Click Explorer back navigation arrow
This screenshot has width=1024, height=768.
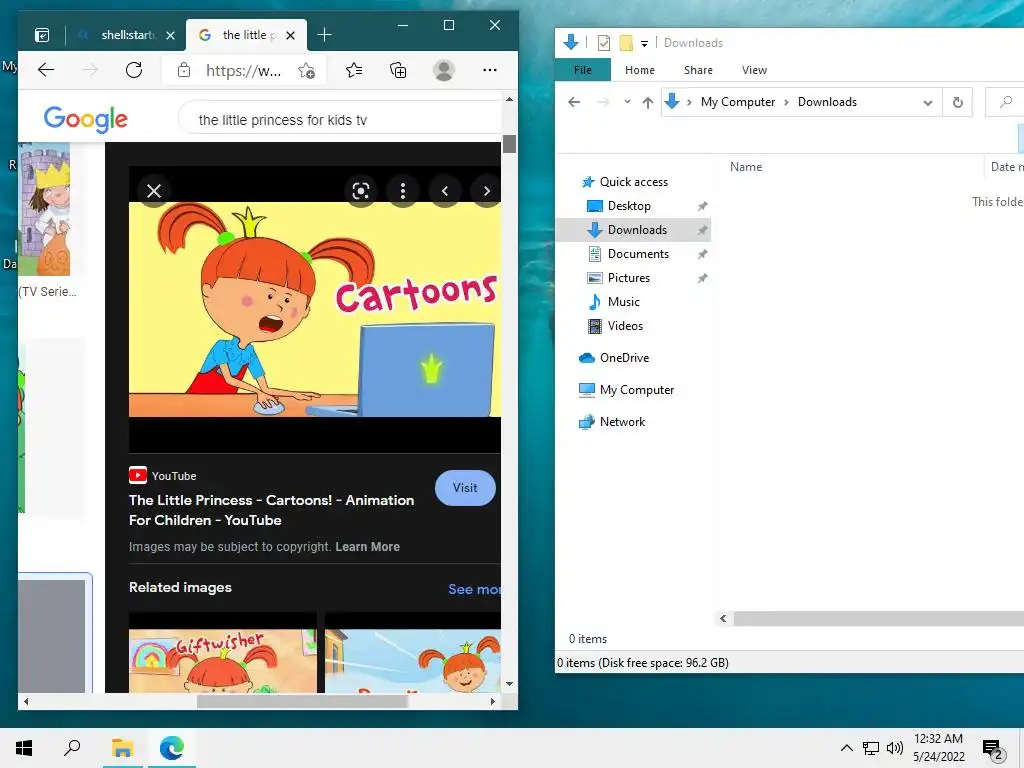(x=574, y=102)
